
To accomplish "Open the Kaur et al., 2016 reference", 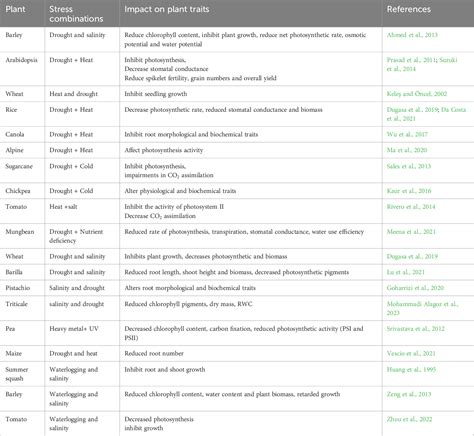I will click(409, 191).
